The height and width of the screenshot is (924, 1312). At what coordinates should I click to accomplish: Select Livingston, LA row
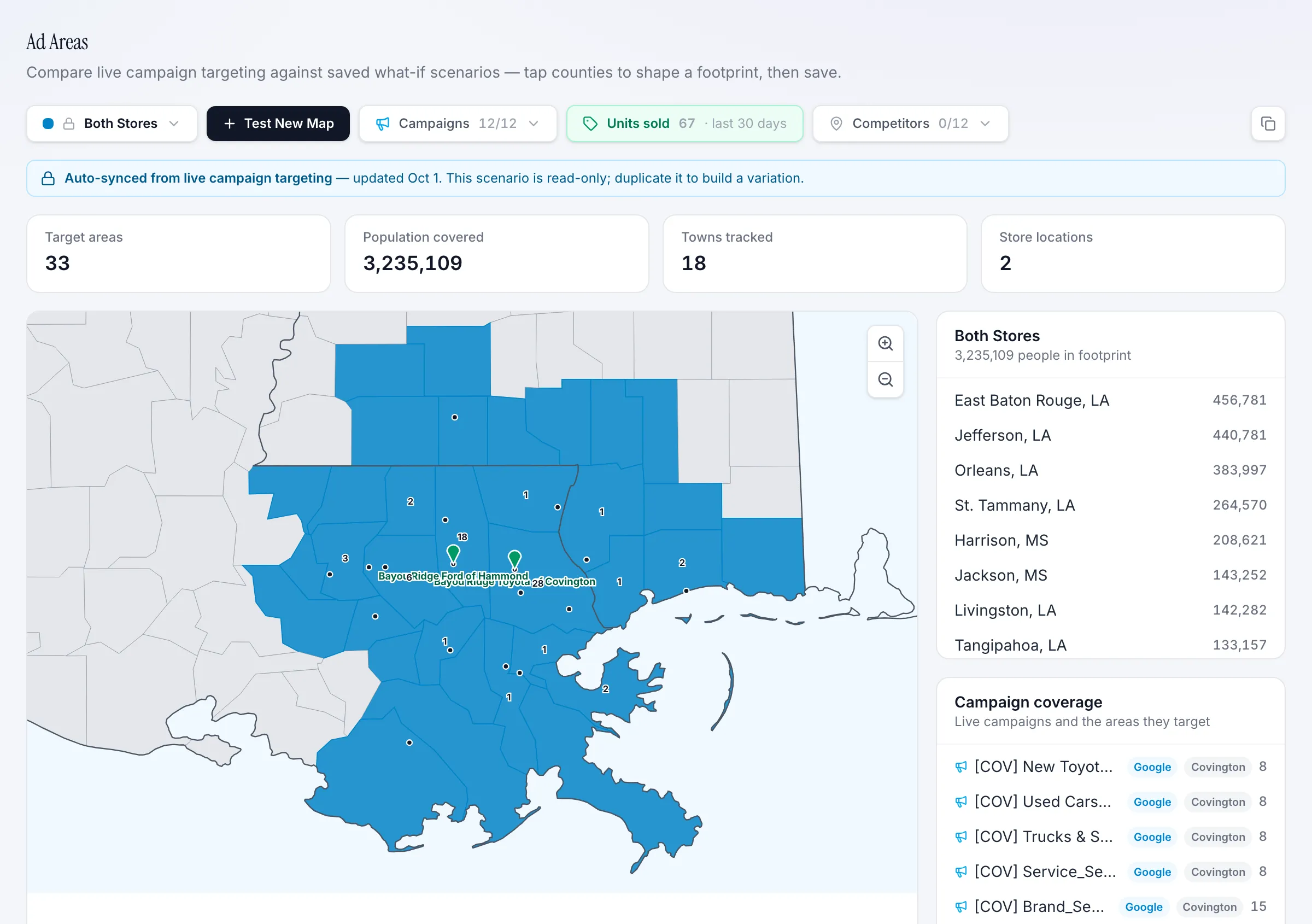tap(1110, 610)
